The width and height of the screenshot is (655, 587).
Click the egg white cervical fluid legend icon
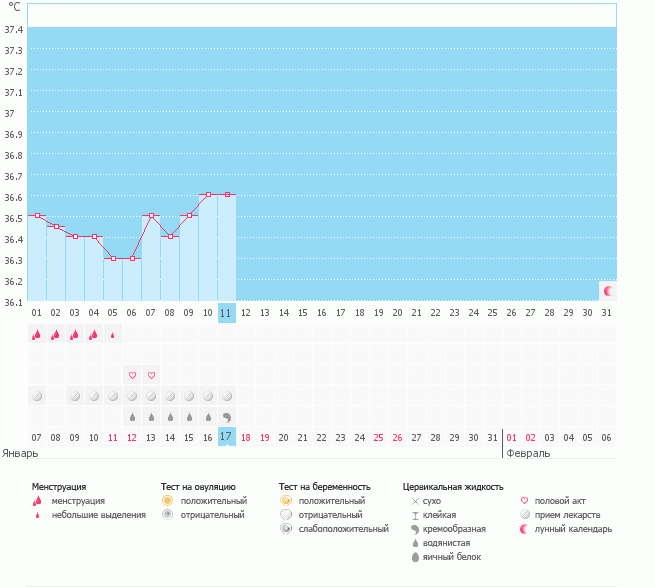tap(415, 556)
